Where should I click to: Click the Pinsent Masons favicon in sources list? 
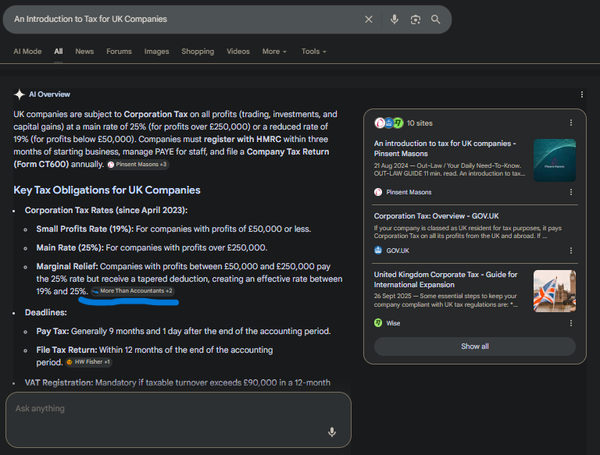click(378, 192)
